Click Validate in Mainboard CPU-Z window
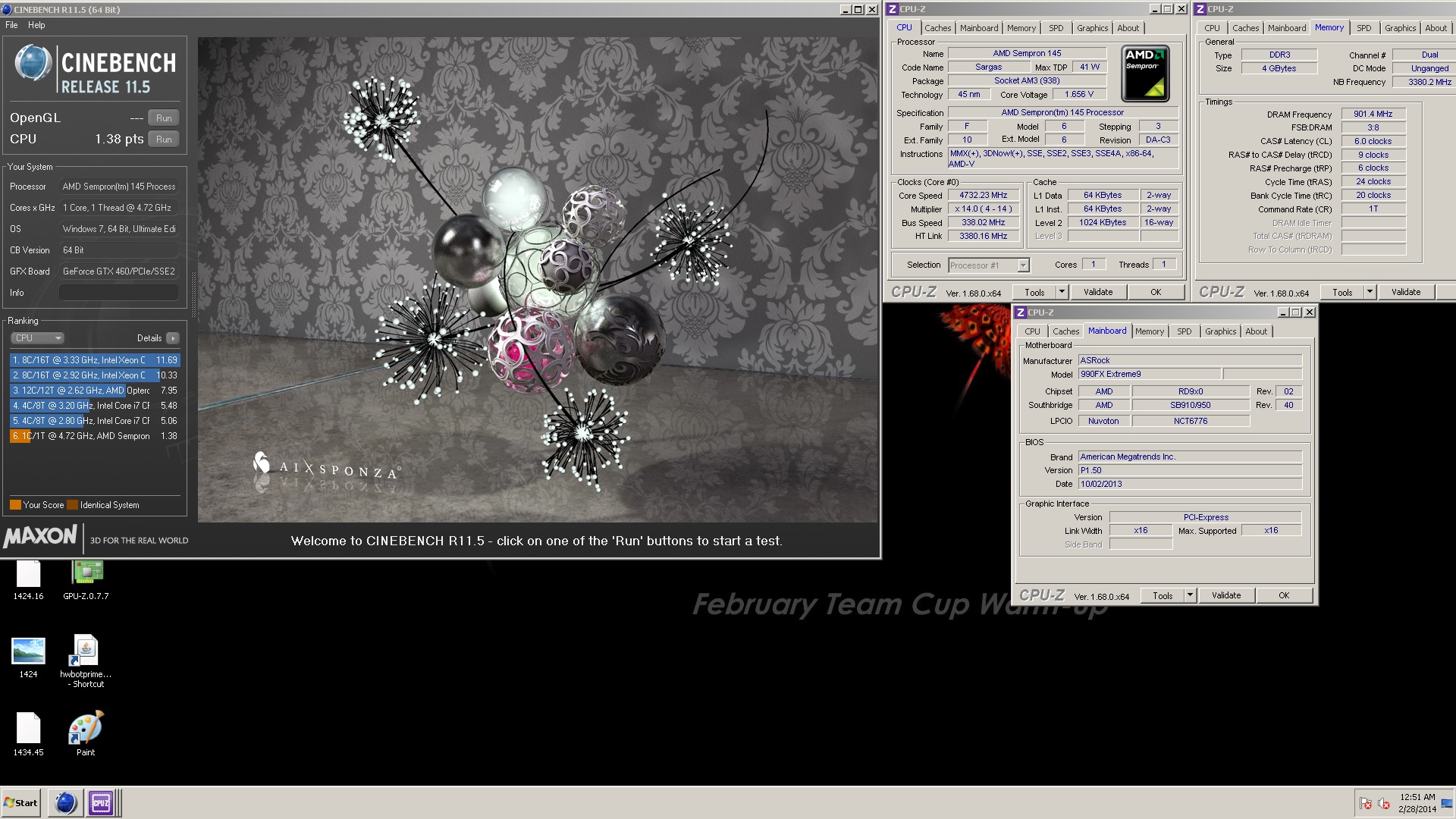The width and height of the screenshot is (1456, 819). [1226, 595]
